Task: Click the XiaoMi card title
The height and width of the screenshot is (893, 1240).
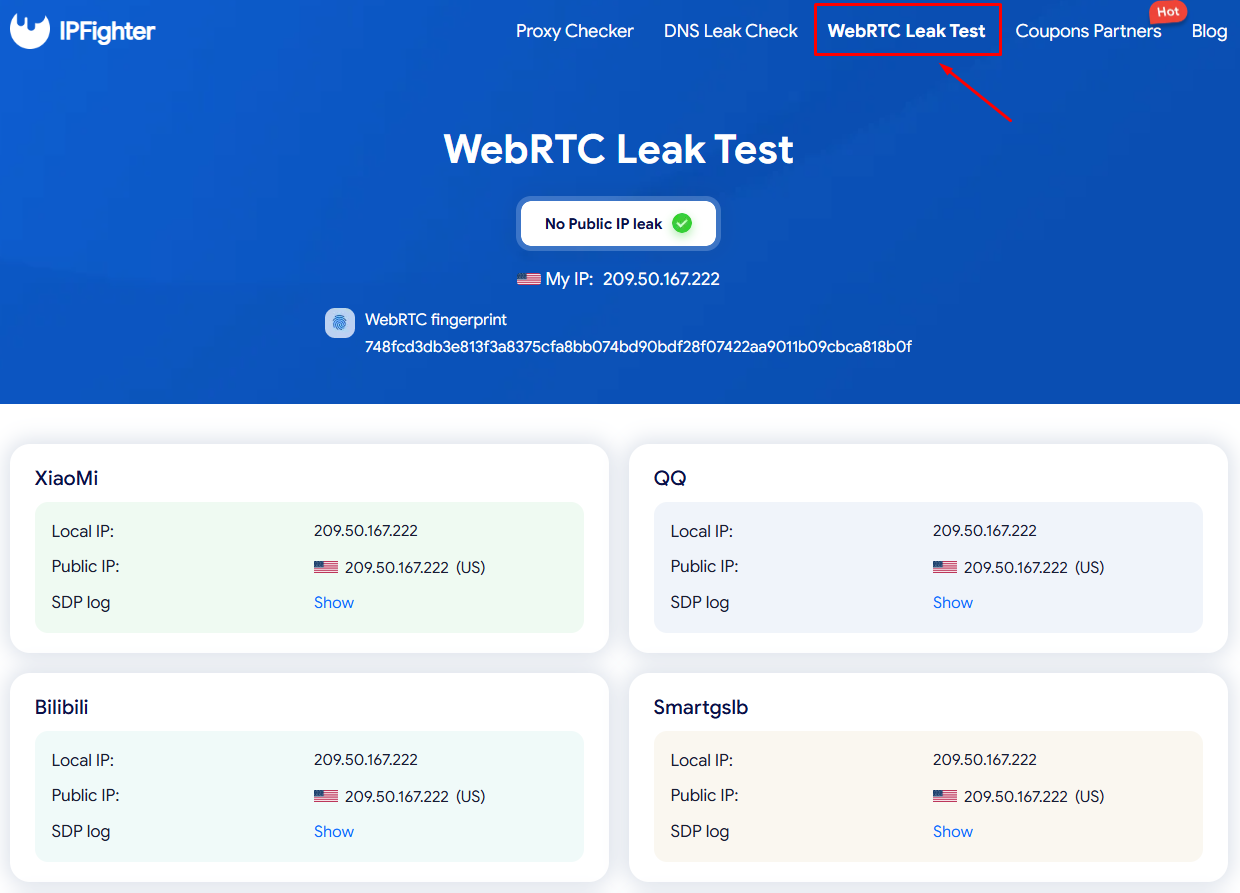Action: 67,478
